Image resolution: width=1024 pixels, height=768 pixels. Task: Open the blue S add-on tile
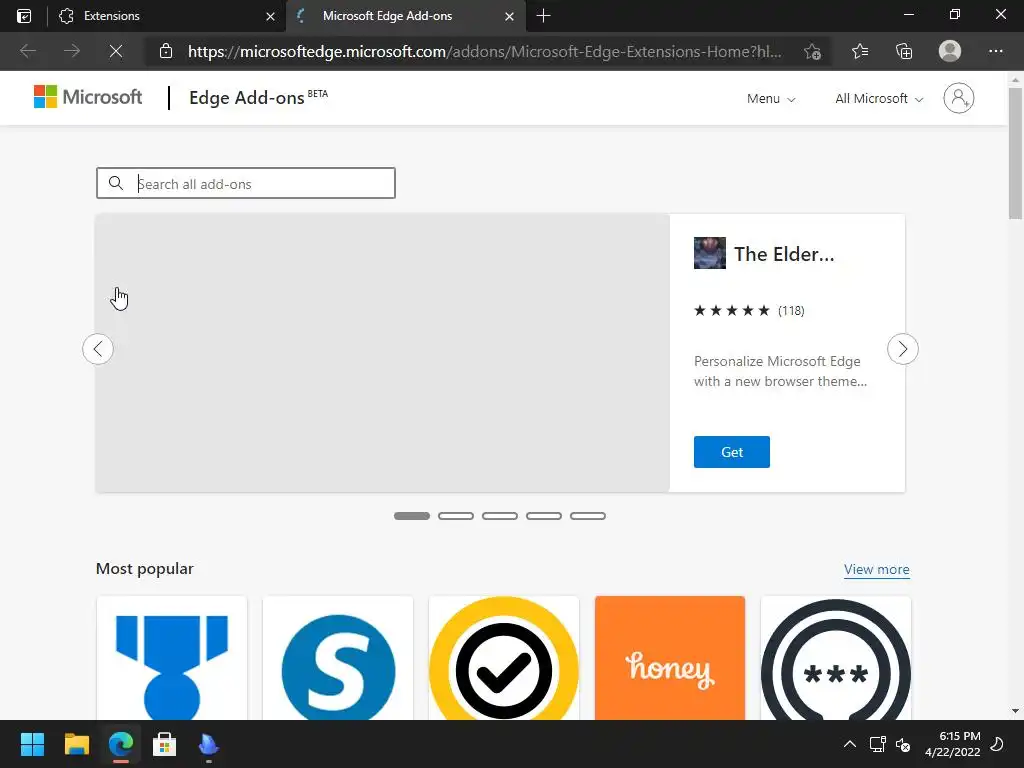338,658
